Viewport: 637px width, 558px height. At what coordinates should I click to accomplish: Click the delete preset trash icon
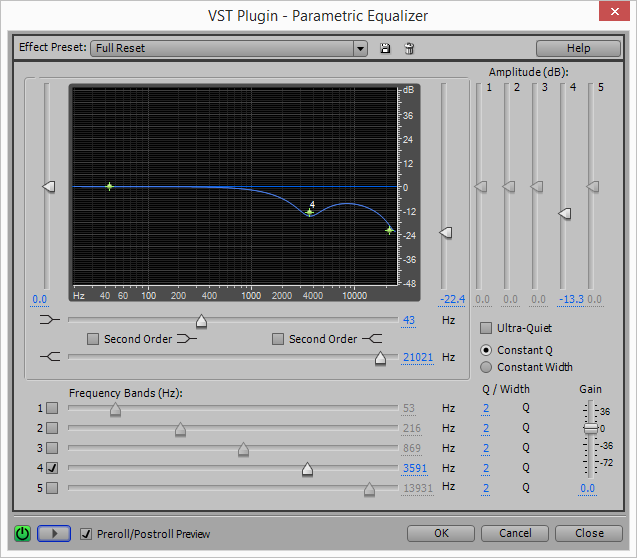pyautogui.click(x=408, y=48)
